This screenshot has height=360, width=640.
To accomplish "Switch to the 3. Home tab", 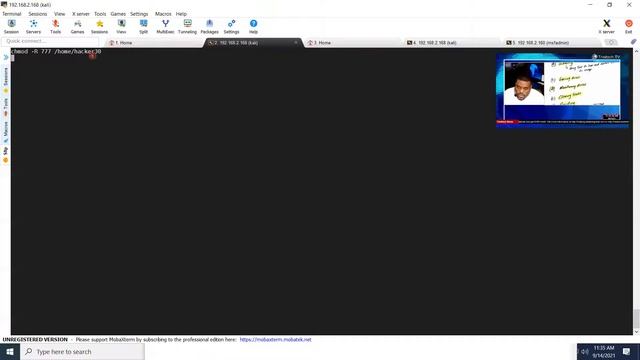I will point(353,42).
